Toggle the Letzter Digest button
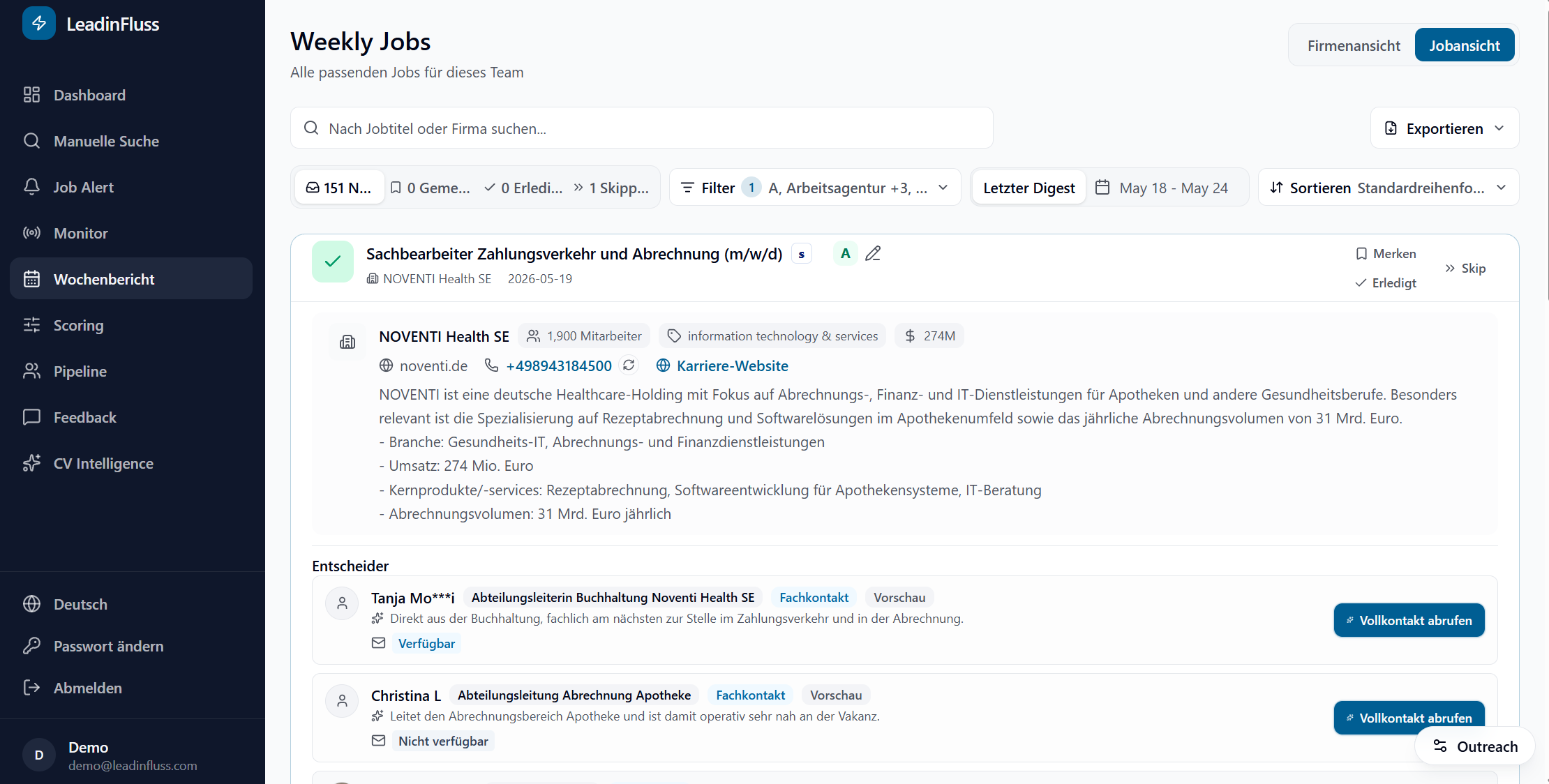This screenshot has width=1549, height=784. tap(1028, 188)
